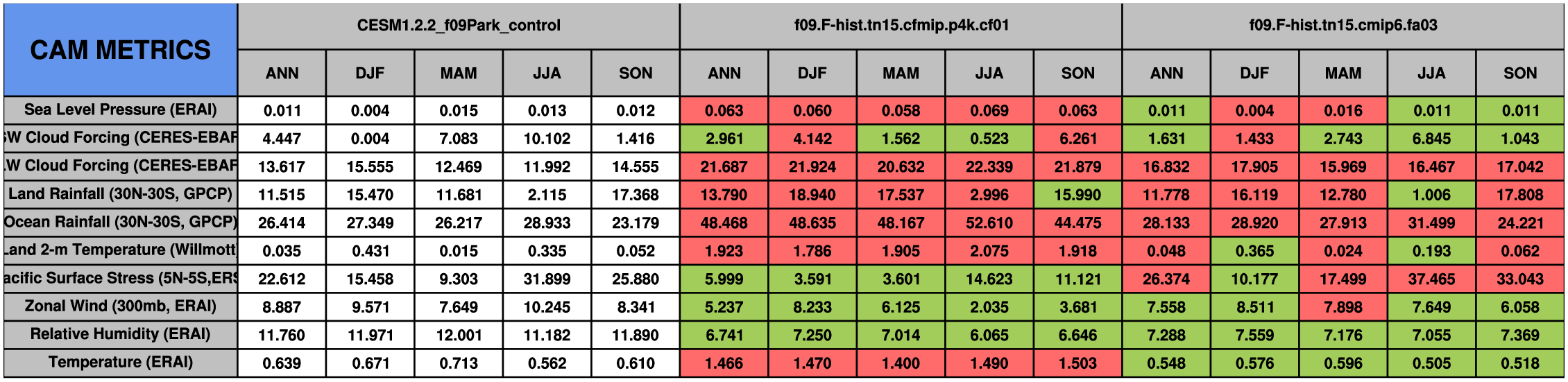Click the Sea Level Pressure (ERAI) row label
This screenshot has height=382, width=1568.
[120, 110]
